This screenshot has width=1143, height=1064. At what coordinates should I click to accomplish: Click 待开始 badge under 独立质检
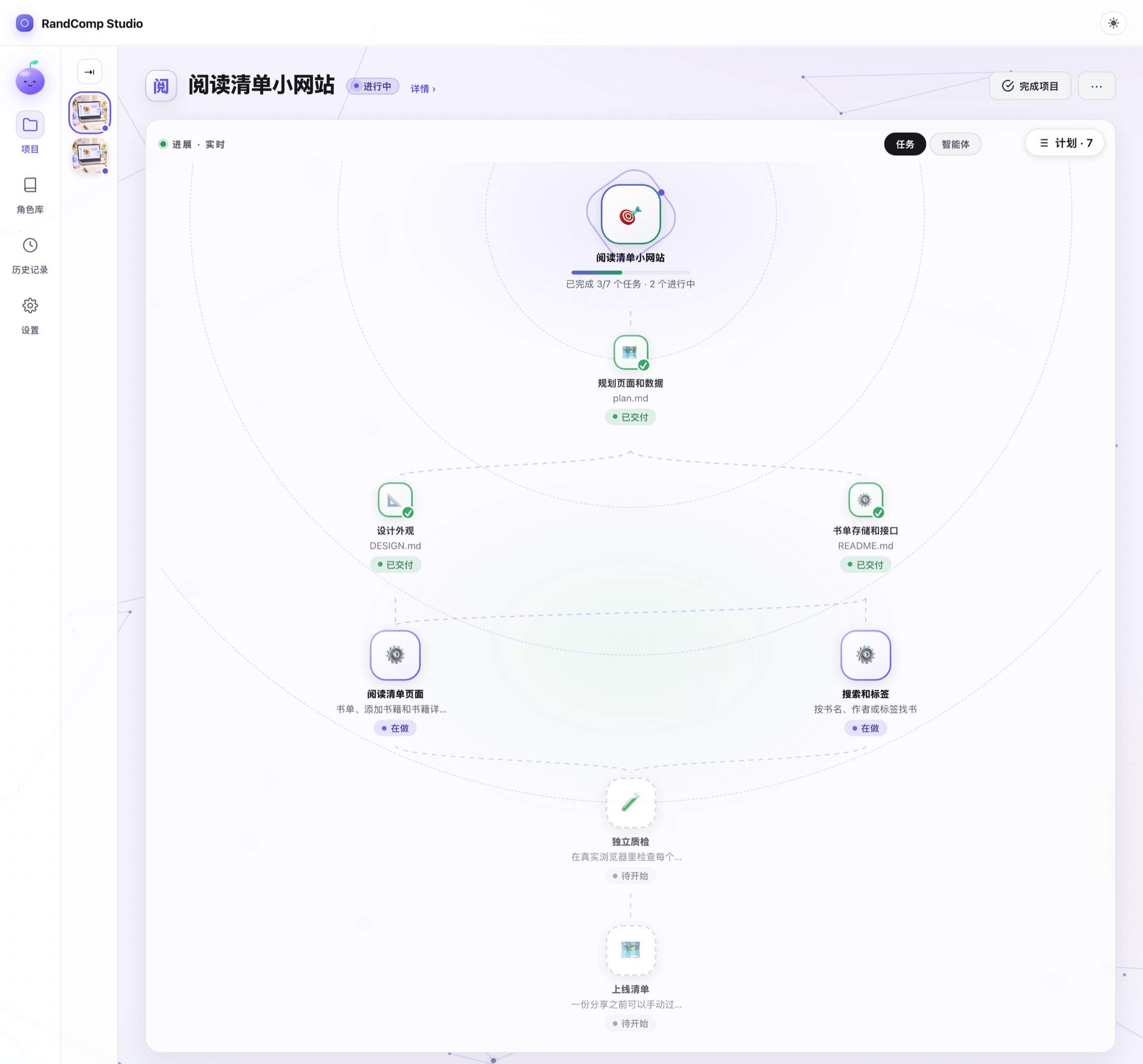coord(631,876)
